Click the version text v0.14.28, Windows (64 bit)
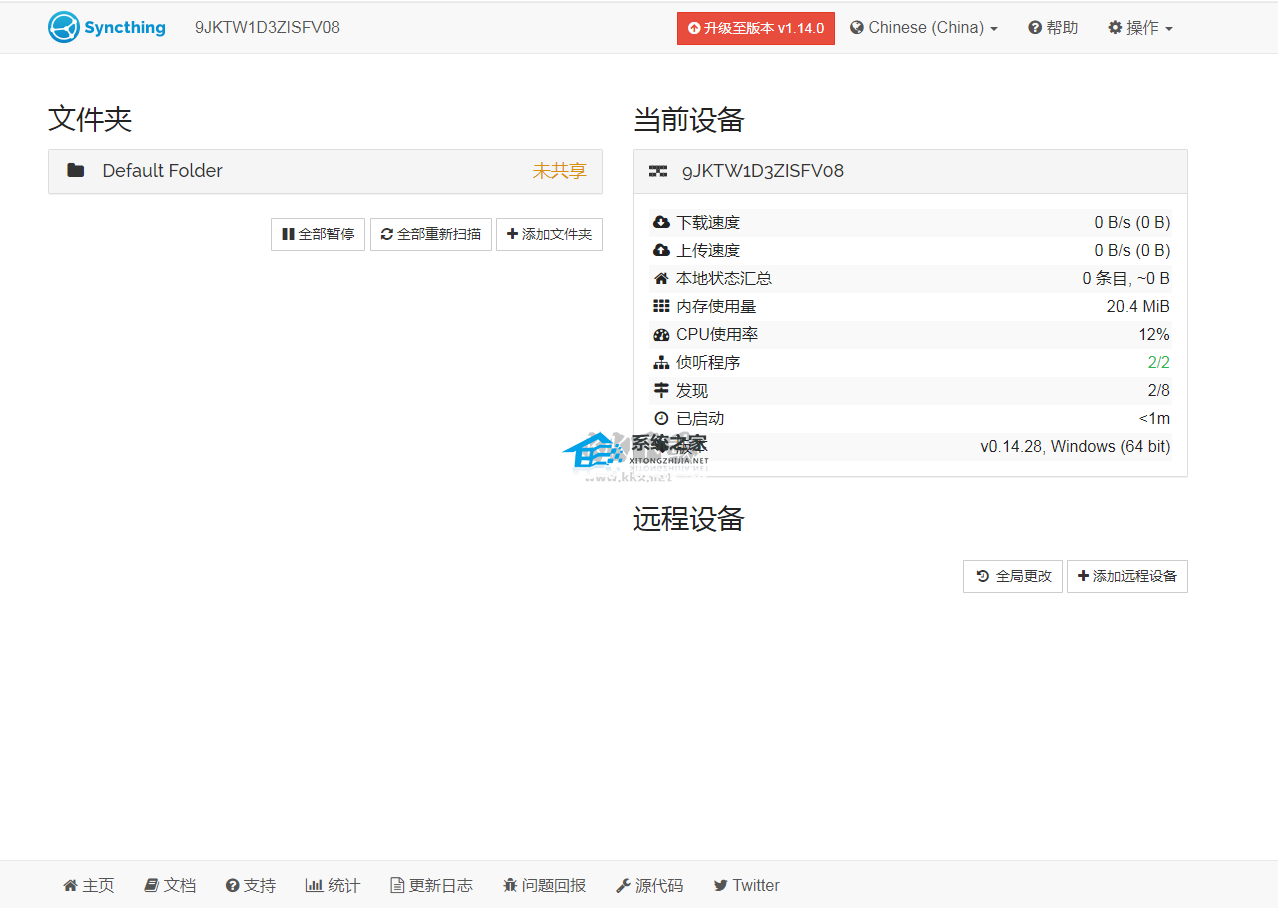 click(1075, 446)
